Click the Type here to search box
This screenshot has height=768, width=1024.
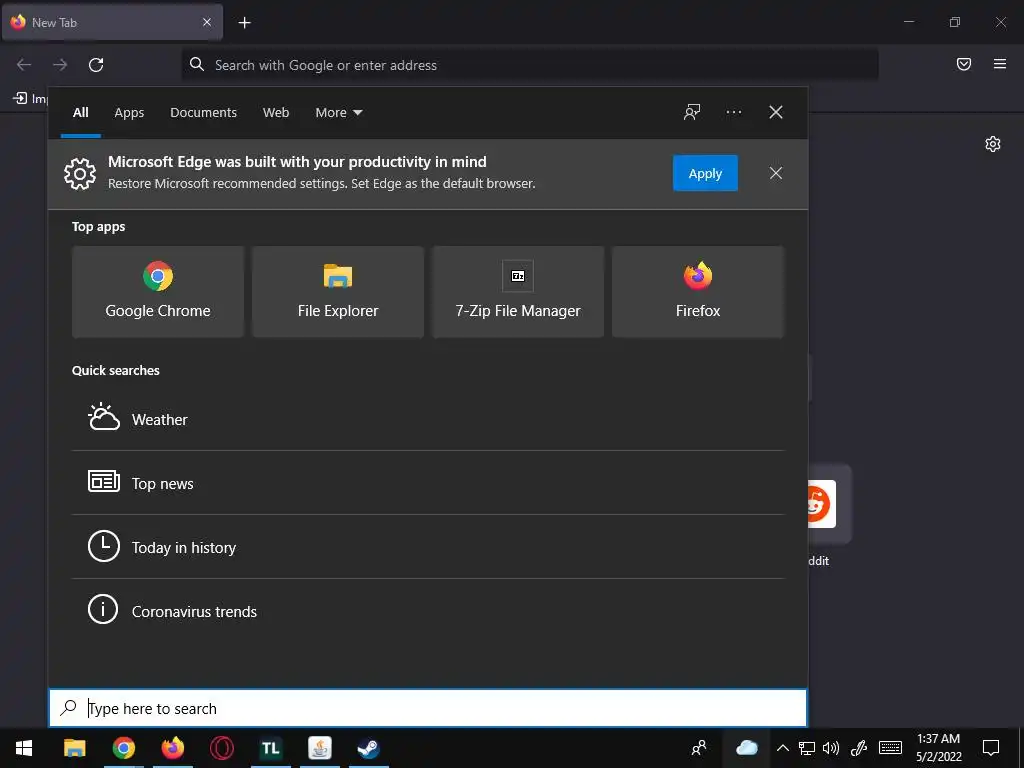428,708
